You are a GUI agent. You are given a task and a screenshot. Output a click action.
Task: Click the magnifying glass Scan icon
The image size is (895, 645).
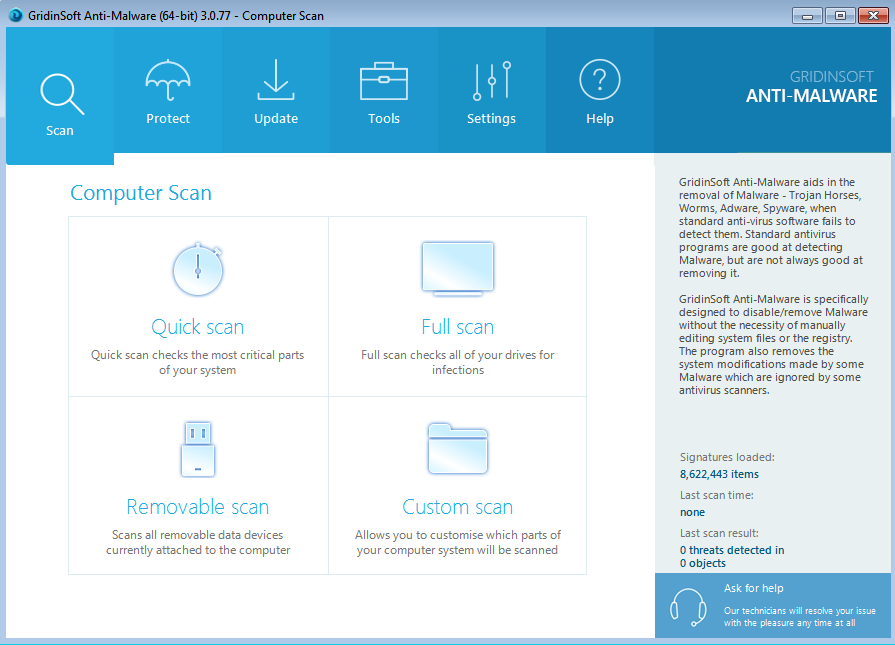[59, 91]
